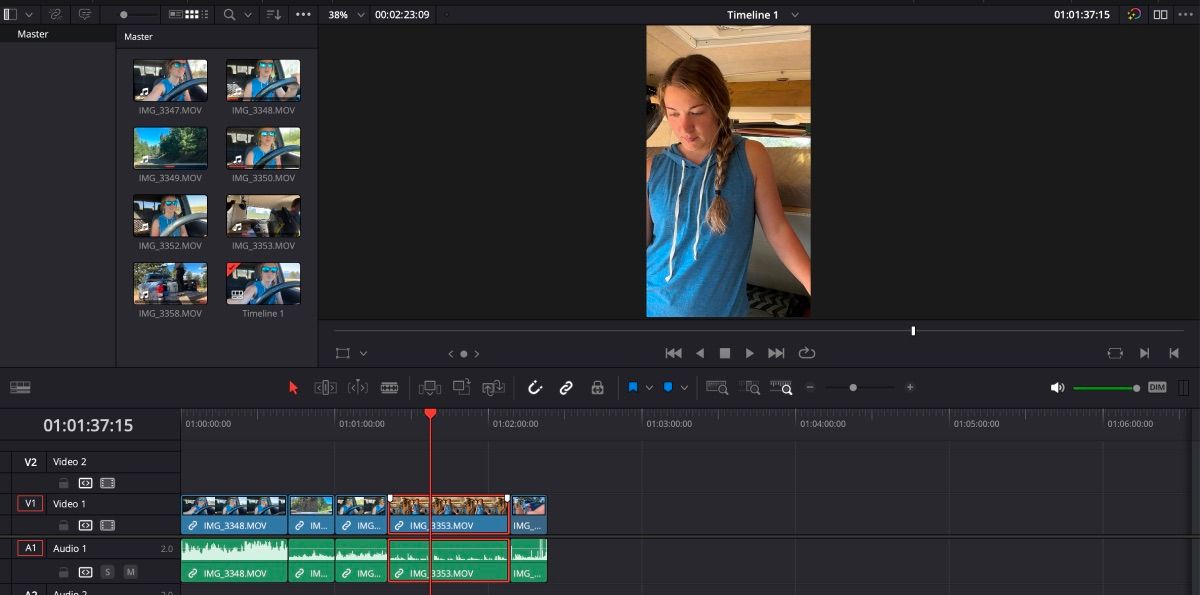Click the Overwrite Clip icon

(x=462, y=387)
